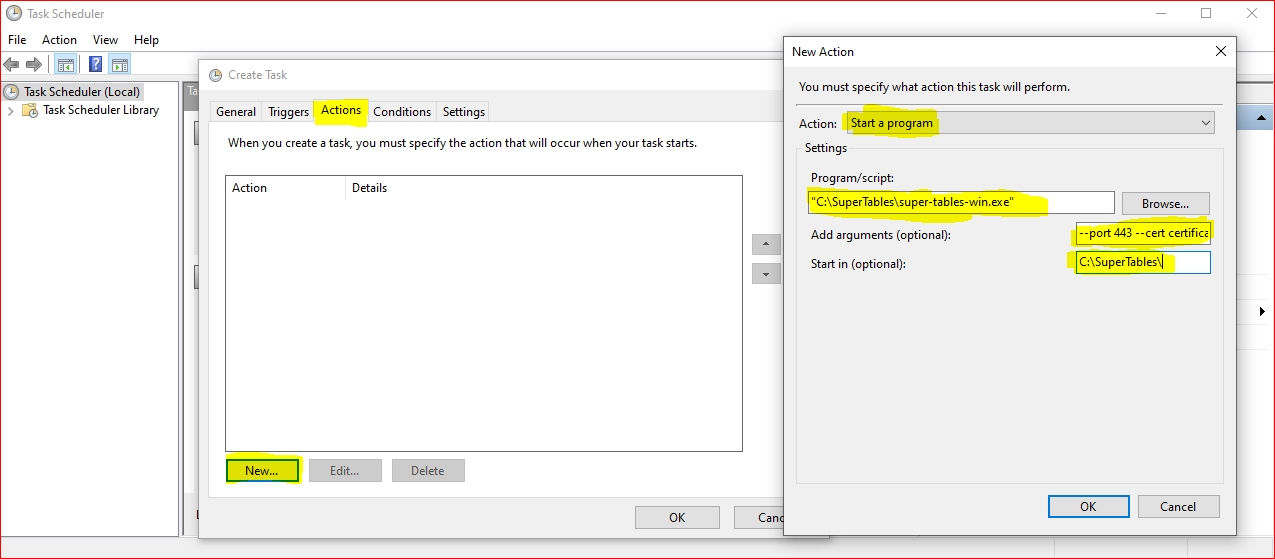The height and width of the screenshot is (559, 1275).
Task: Expand the Task Scheduler Library tree node
Action: pyautogui.click(x=11, y=110)
